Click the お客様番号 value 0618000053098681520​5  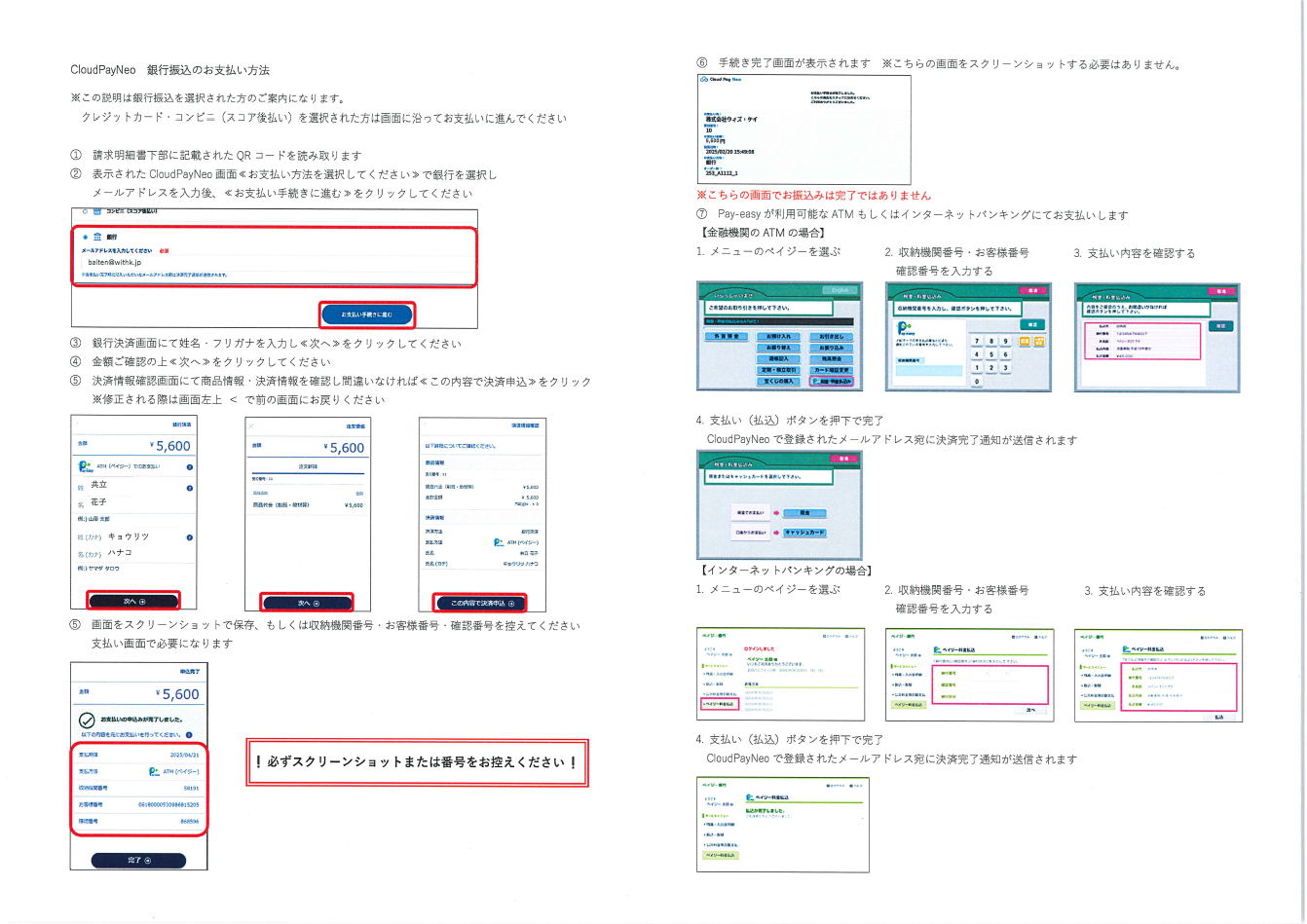tap(168, 804)
